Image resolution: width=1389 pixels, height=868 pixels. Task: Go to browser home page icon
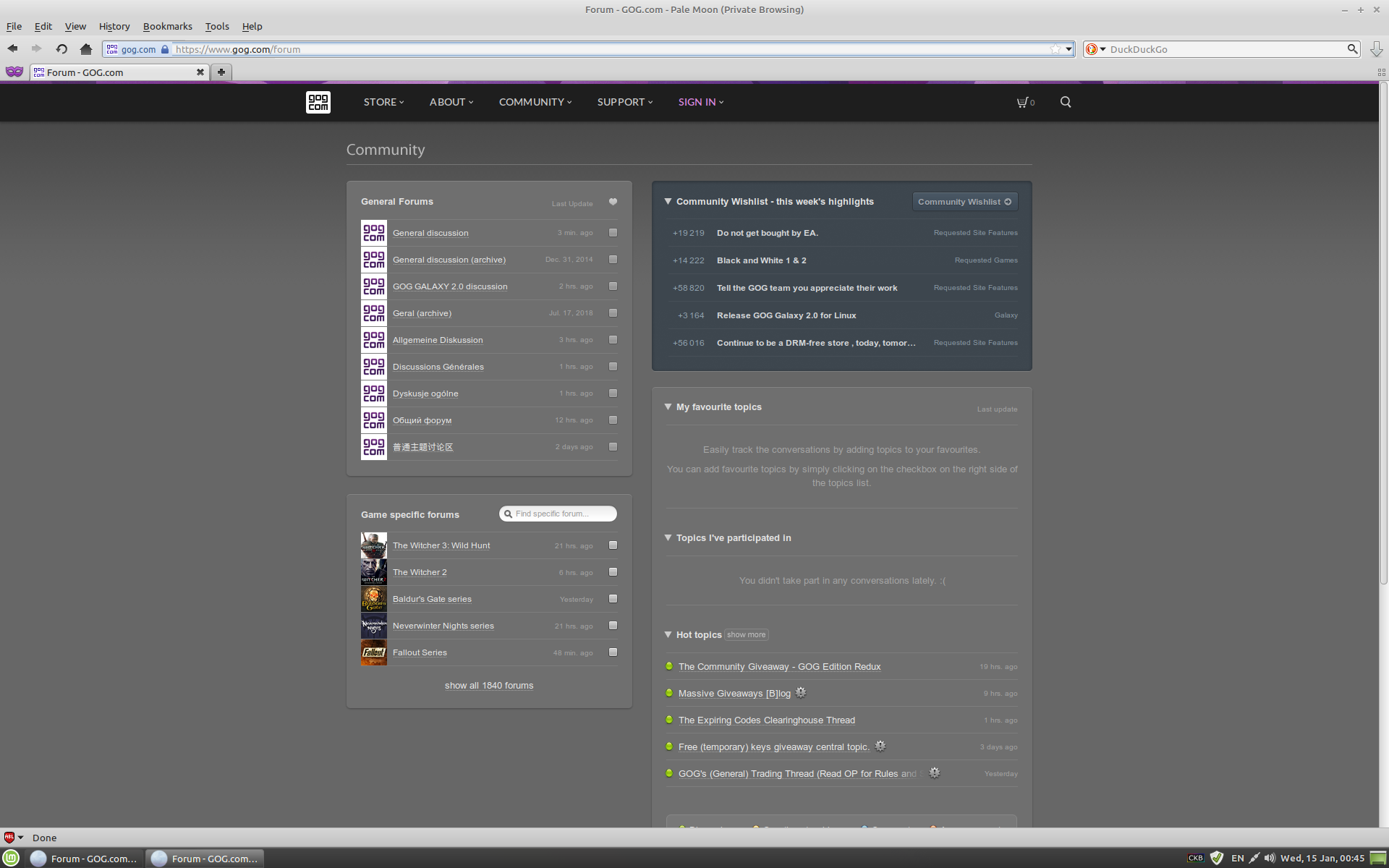[x=86, y=49]
